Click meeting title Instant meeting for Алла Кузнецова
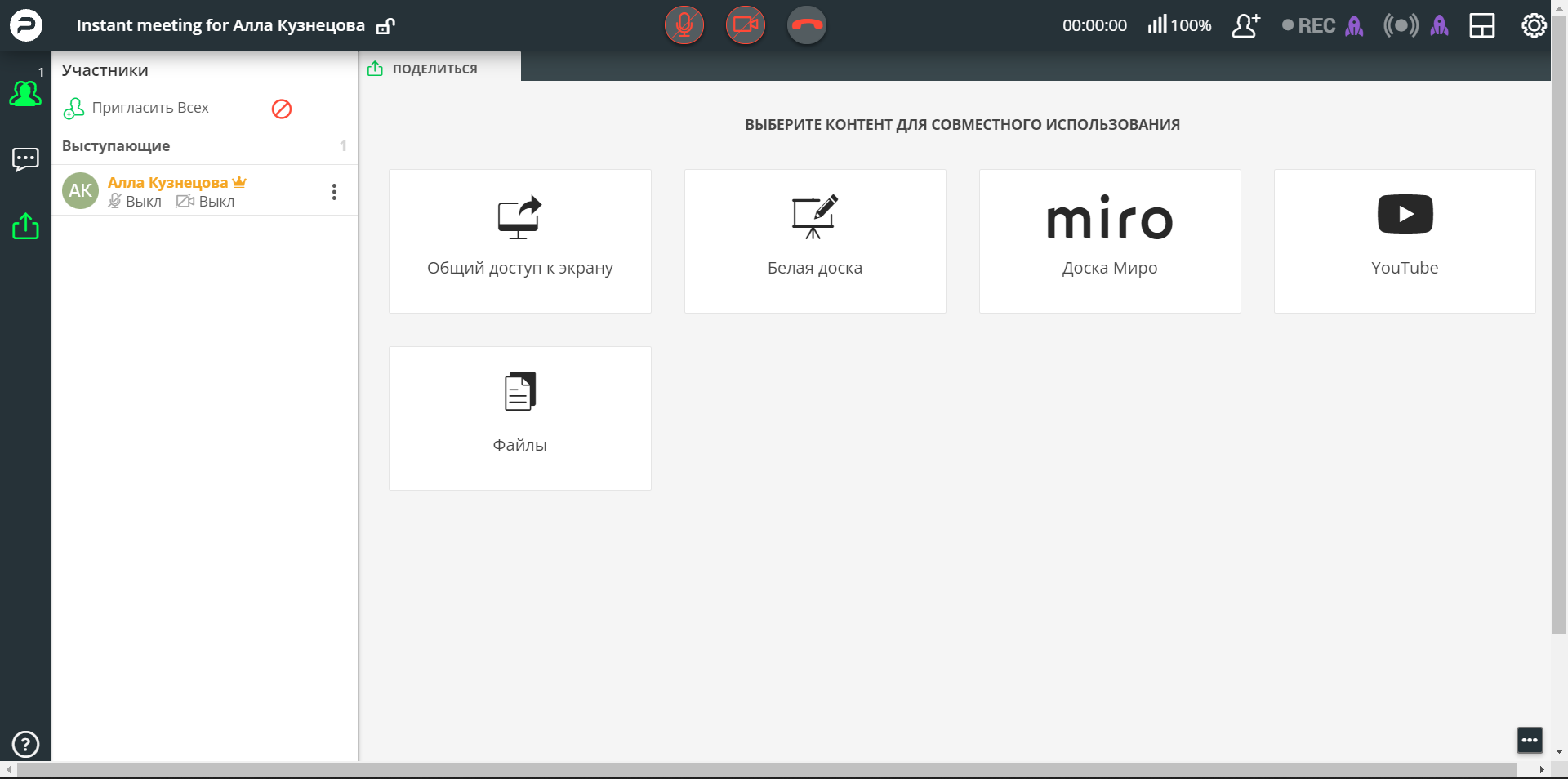The height and width of the screenshot is (779, 1568). pos(220,25)
